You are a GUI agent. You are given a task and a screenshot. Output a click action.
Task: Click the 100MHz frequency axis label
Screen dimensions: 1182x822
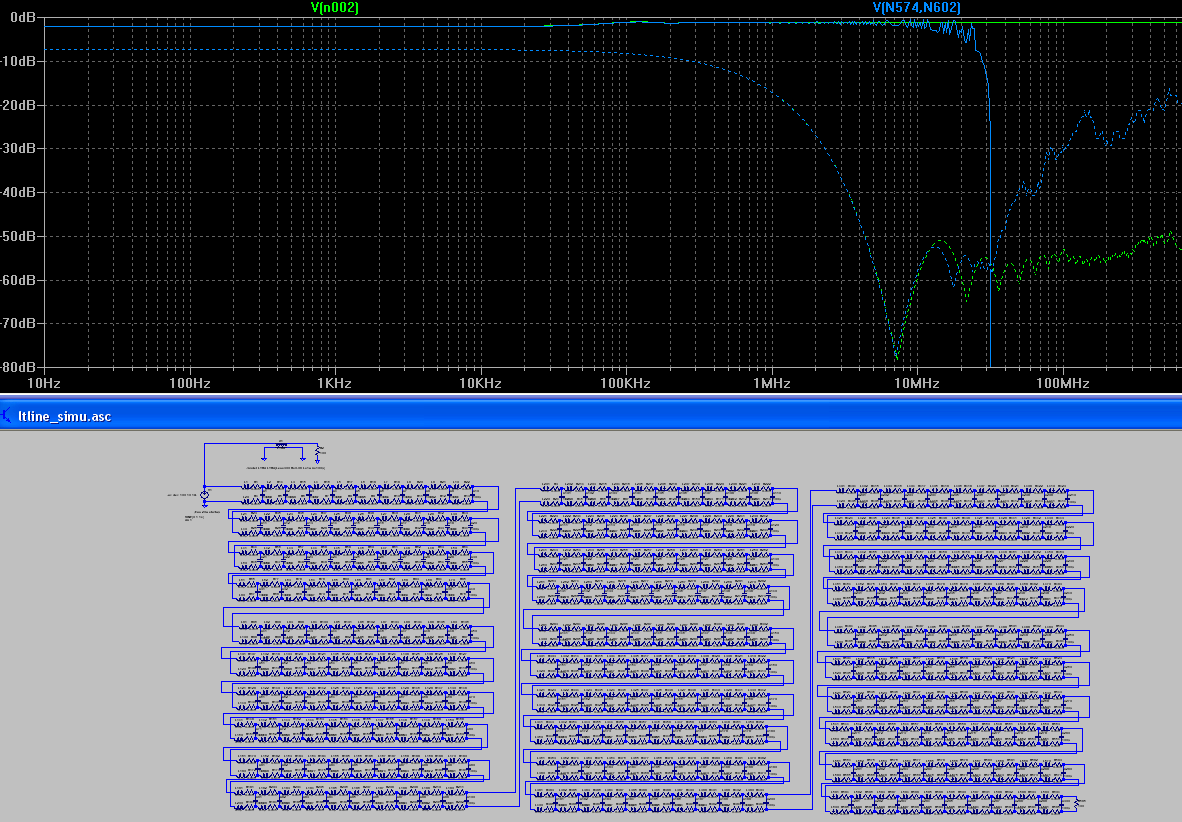coord(1063,383)
